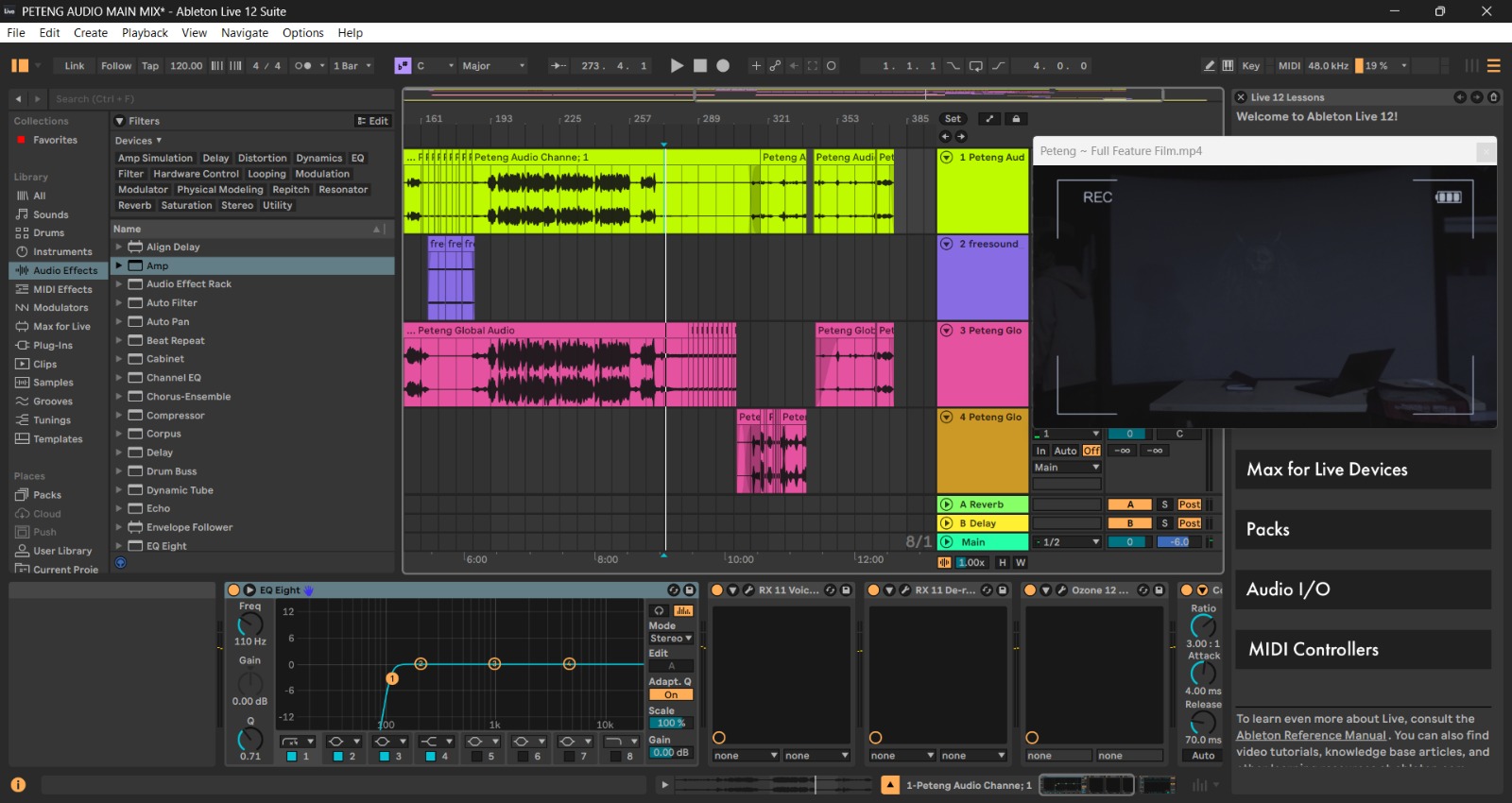Expand the Compressor folder in browser
Viewport: 1512px width, 803px height.
coord(119,416)
